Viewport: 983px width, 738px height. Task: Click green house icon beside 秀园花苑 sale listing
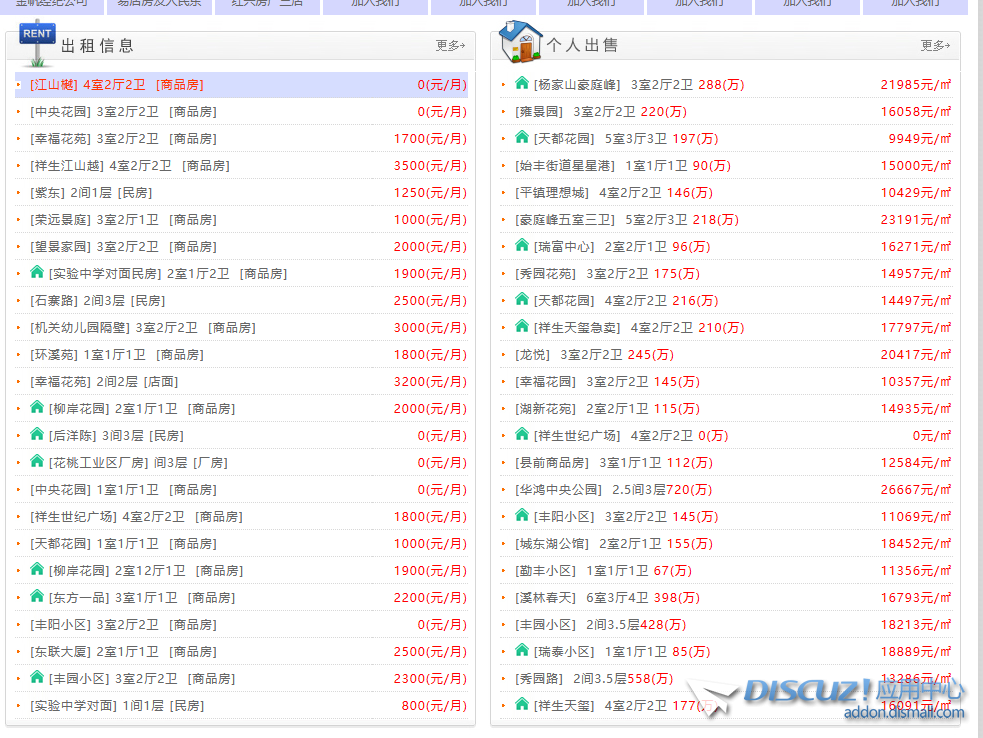[522, 273]
